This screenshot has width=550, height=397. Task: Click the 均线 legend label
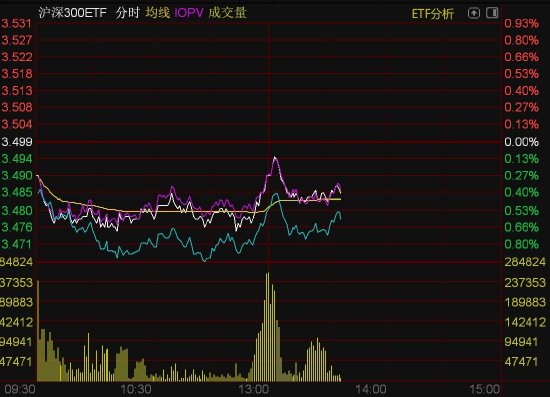click(158, 13)
